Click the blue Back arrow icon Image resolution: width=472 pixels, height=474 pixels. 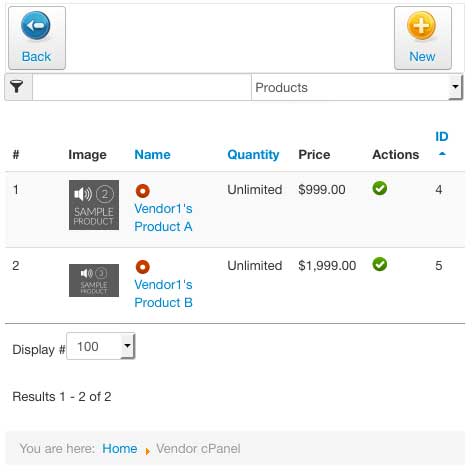click(x=36, y=26)
